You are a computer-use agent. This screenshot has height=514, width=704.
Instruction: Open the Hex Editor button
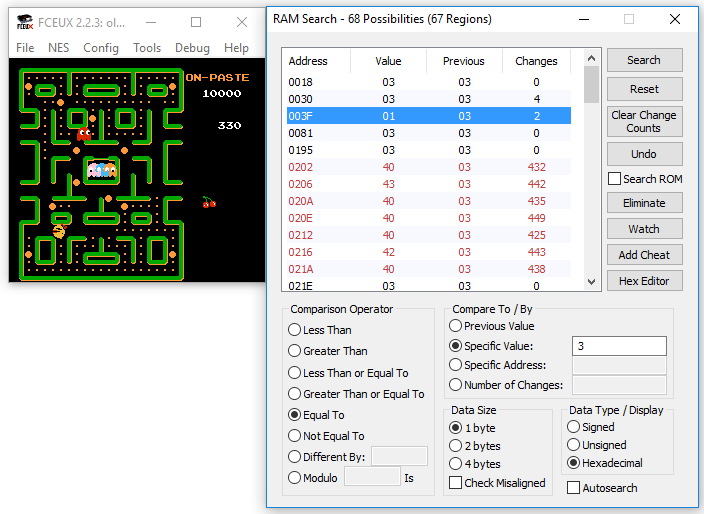(x=644, y=281)
